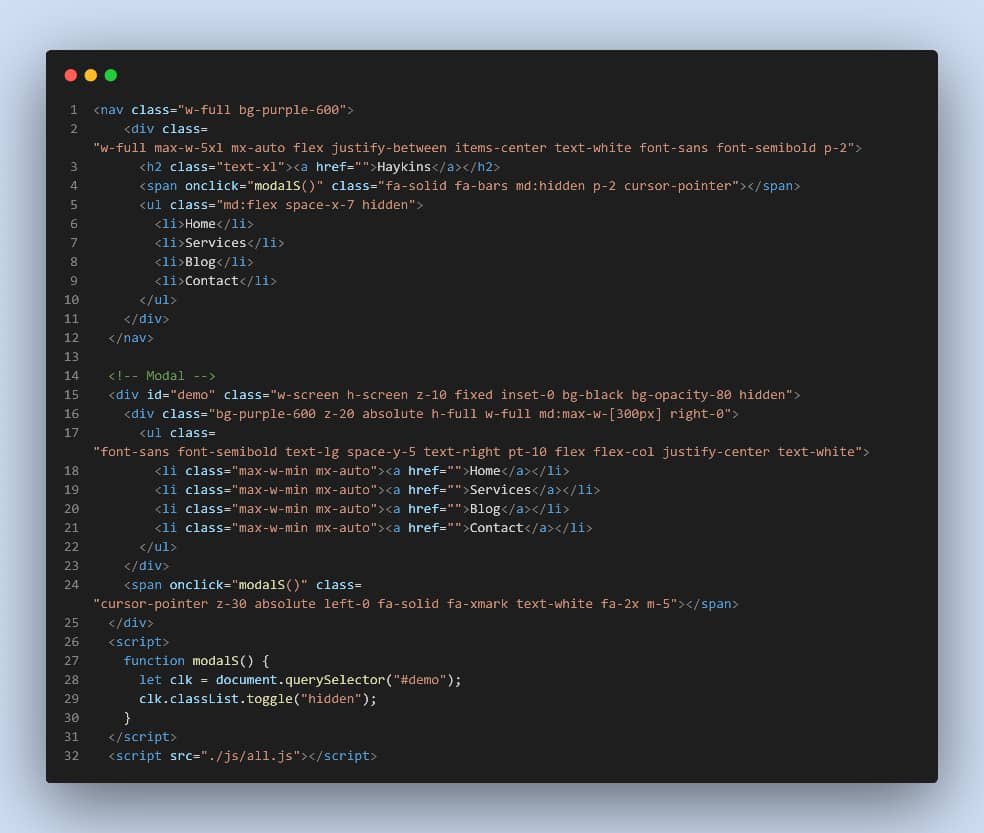
Task: Click "function modalS()" on line 27
Action: tap(188, 661)
